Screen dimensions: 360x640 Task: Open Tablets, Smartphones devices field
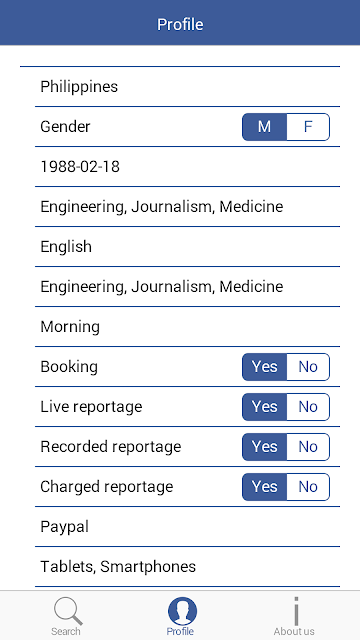187,567
